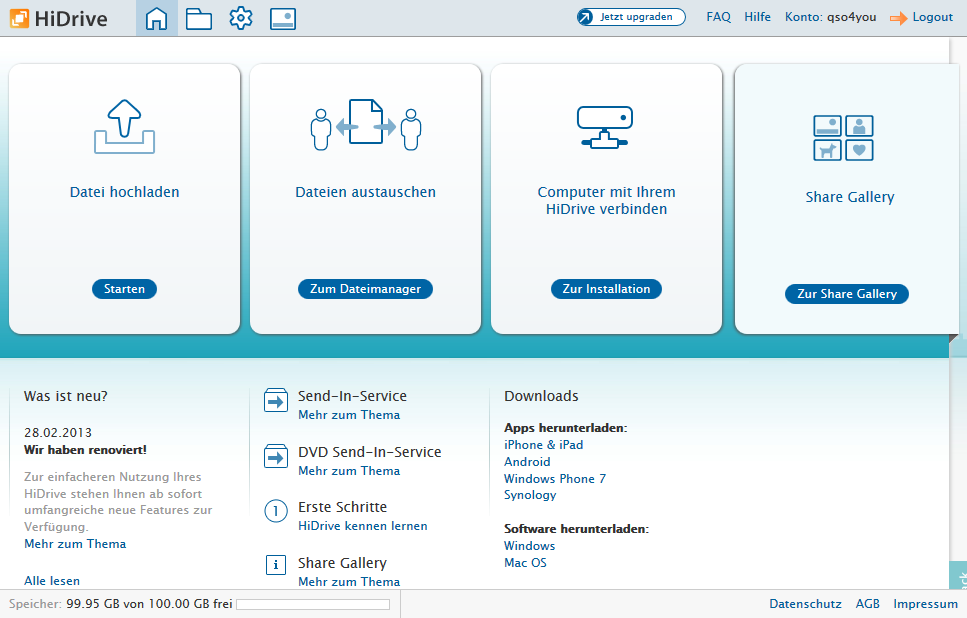Click the storage usage progress bar
The width and height of the screenshot is (967, 618).
[312, 604]
